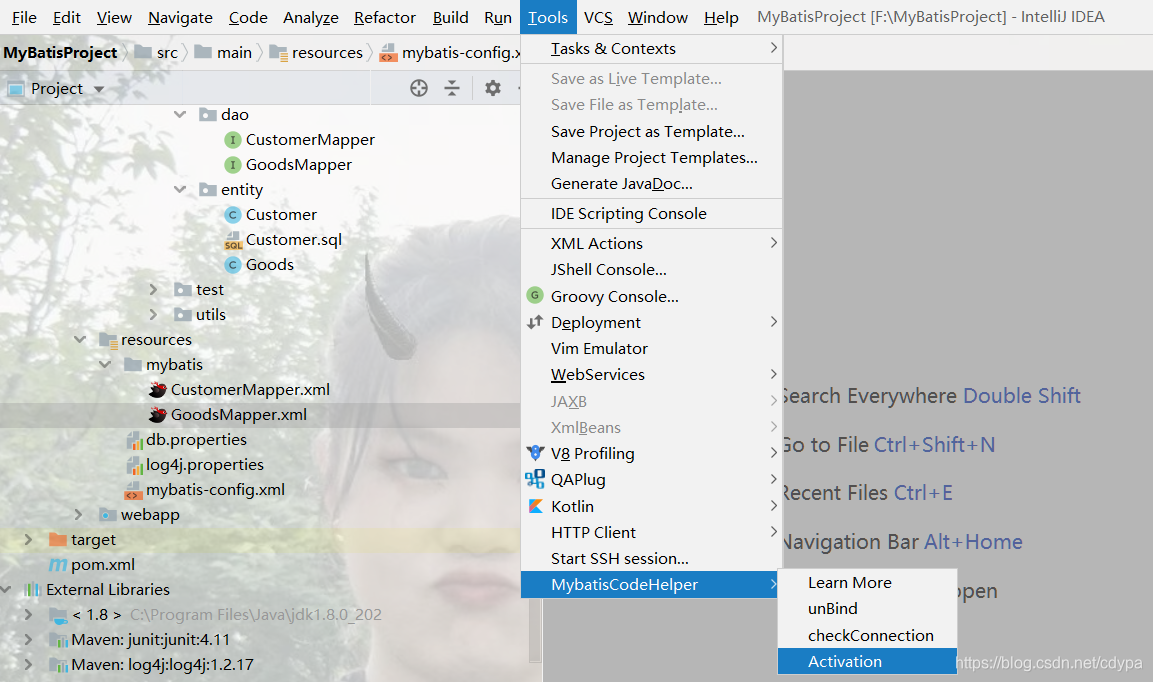Choose Save Project as Template...

(x=652, y=132)
